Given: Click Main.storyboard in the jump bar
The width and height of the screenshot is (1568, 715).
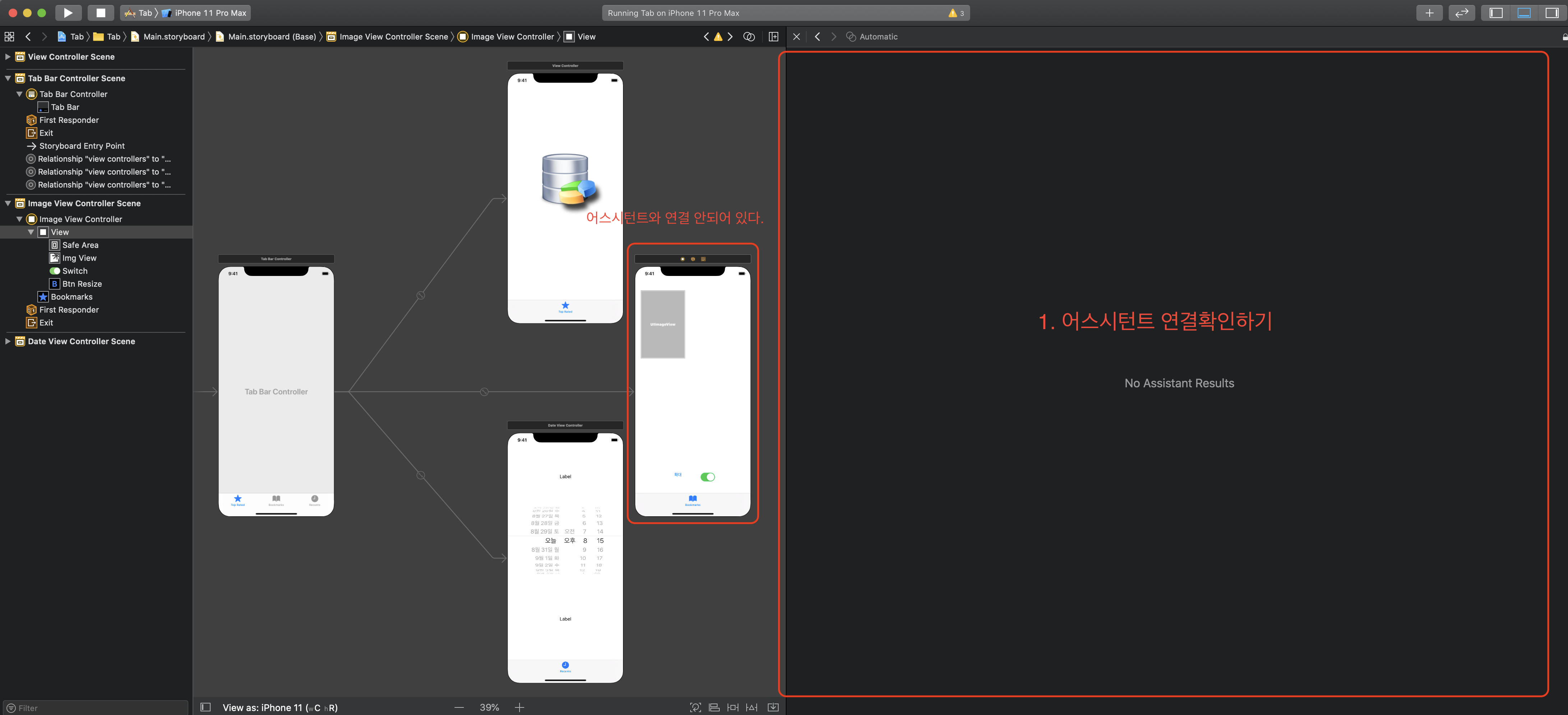Looking at the screenshot, I should click(174, 37).
